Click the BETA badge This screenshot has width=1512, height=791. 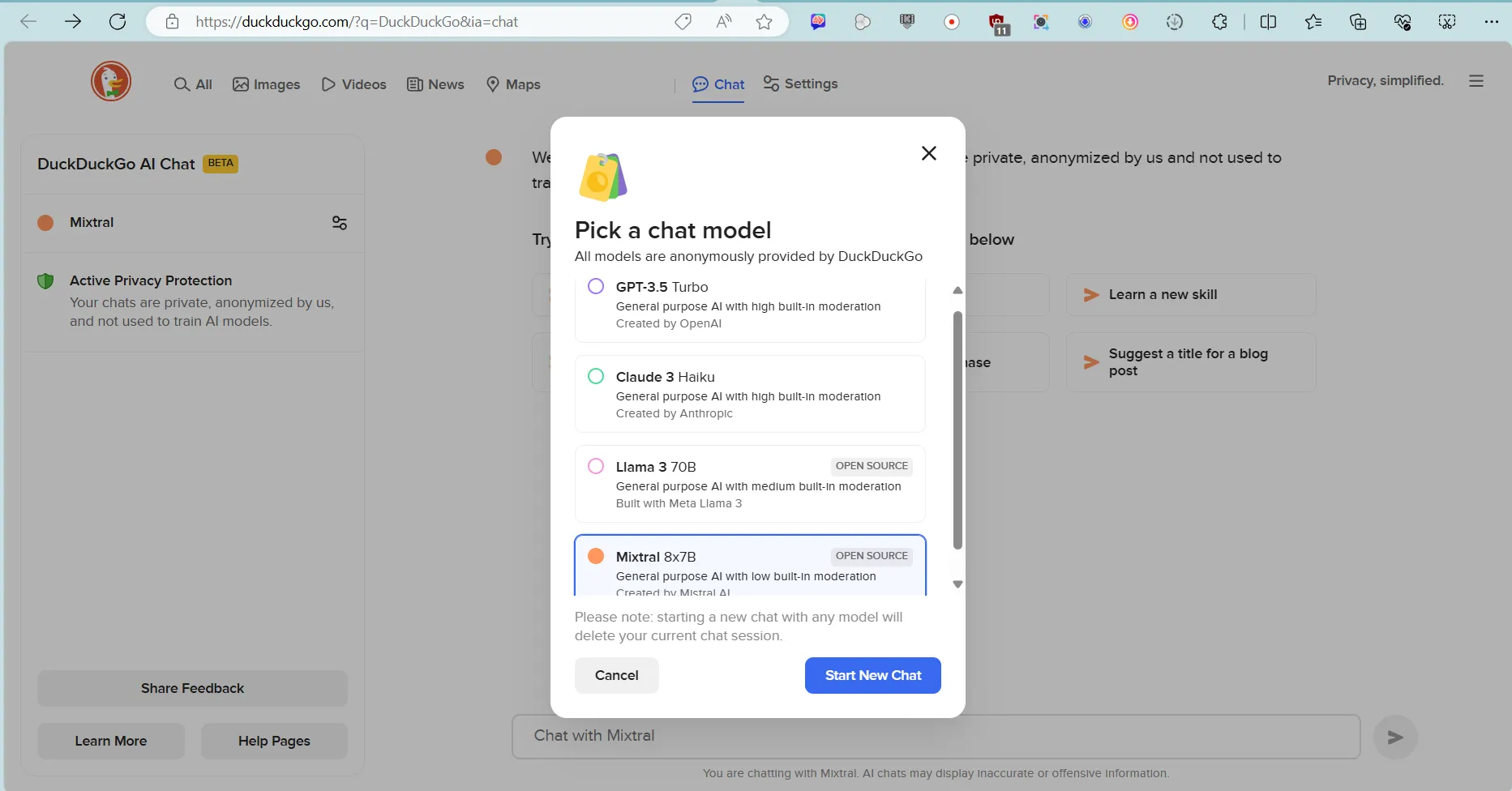click(x=221, y=163)
